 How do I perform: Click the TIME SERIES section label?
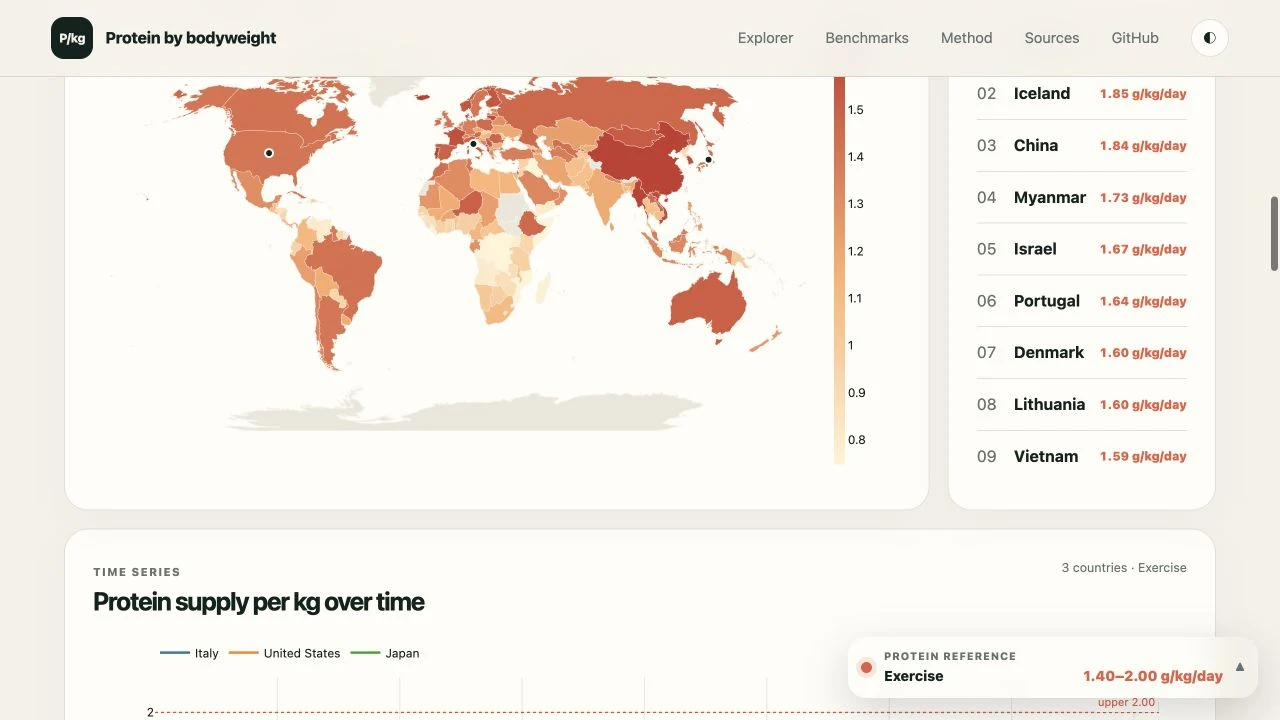pyautogui.click(x=137, y=572)
